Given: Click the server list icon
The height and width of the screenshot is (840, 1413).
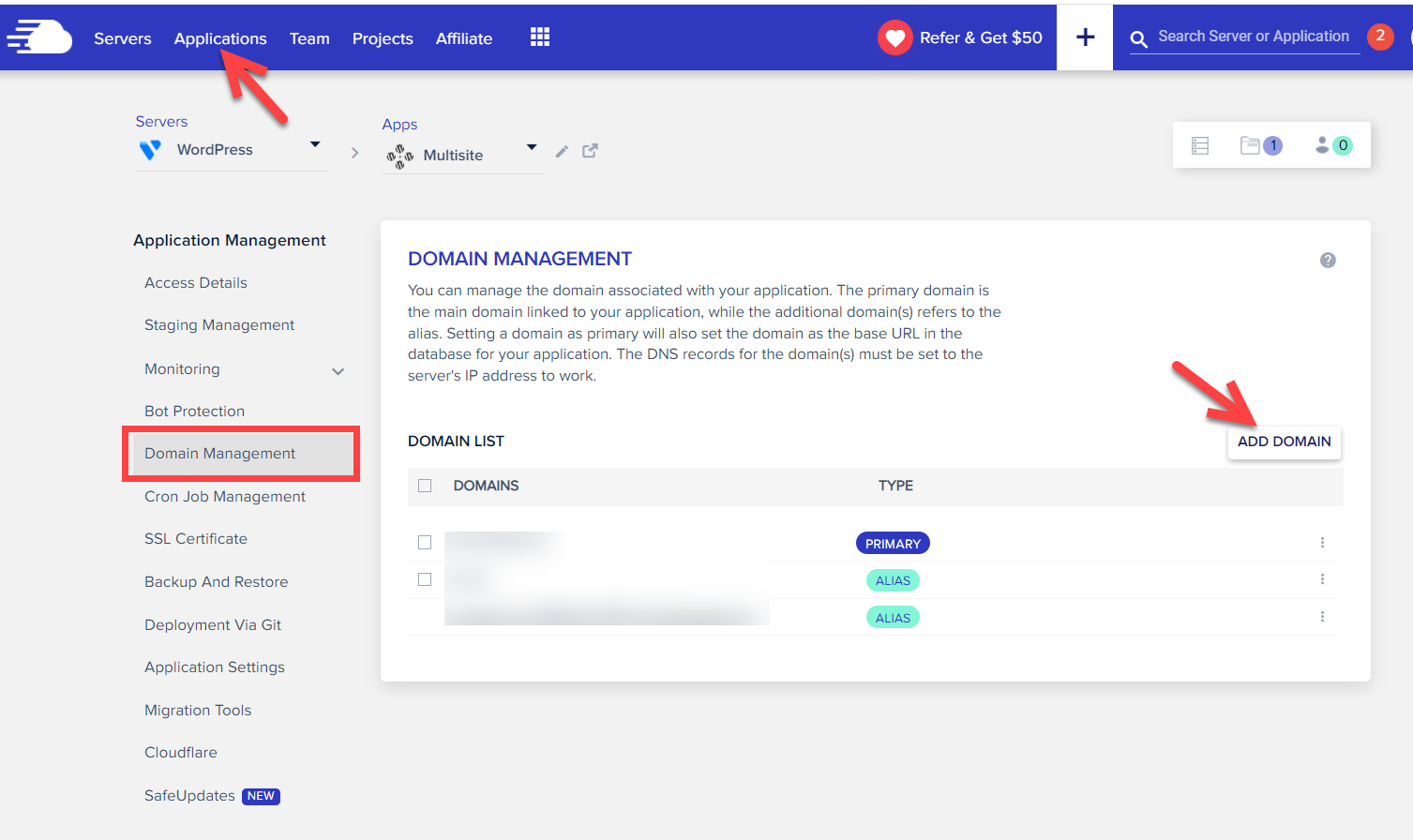Looking at the screenshot, I should click(x=1200, y=145).
